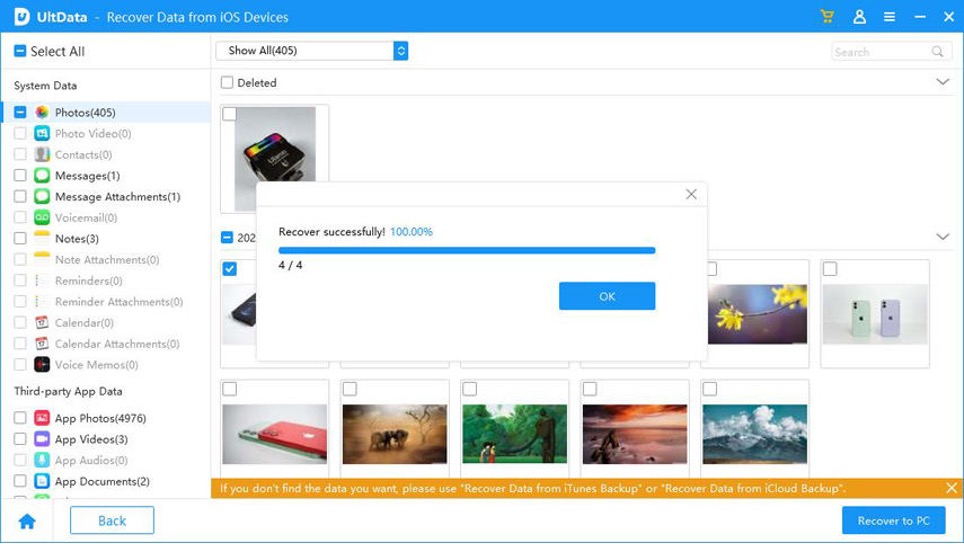Collapse the Deleted section chevron
The width and height of the screenshot is (964, 544).
point(942,82)
